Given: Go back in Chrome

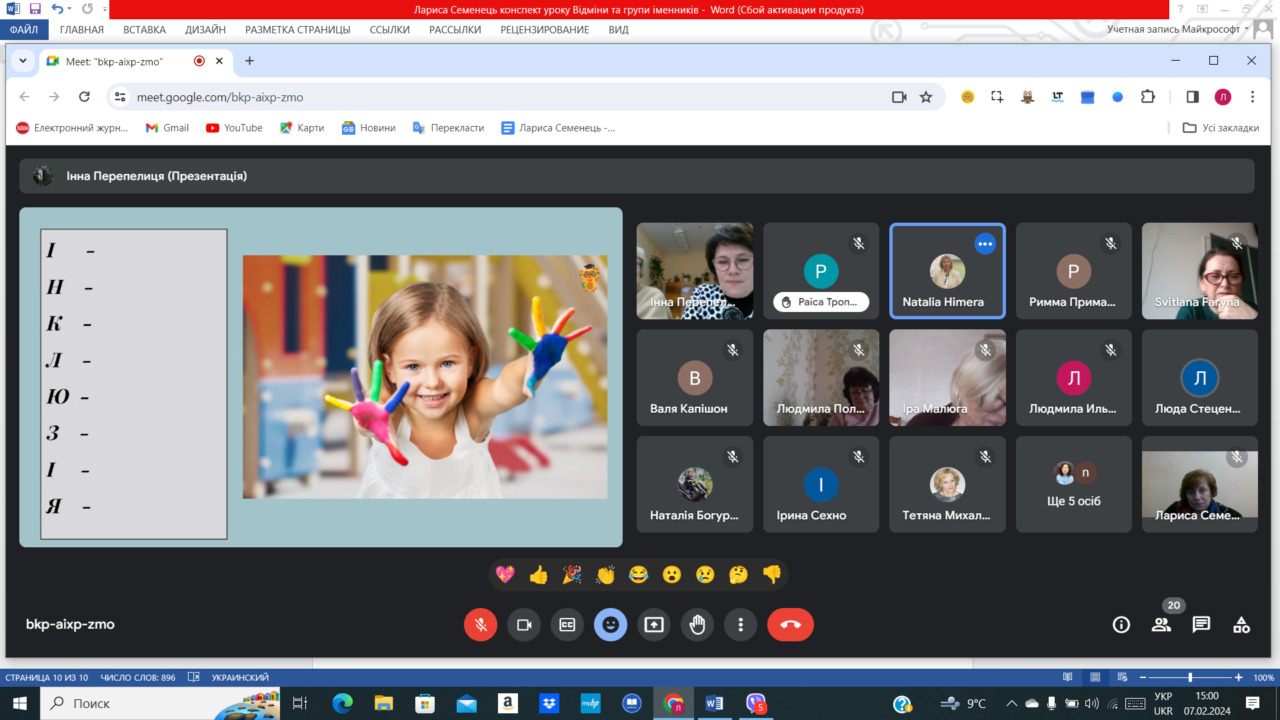Looking at the screenshot, I should tap(24, 97).
